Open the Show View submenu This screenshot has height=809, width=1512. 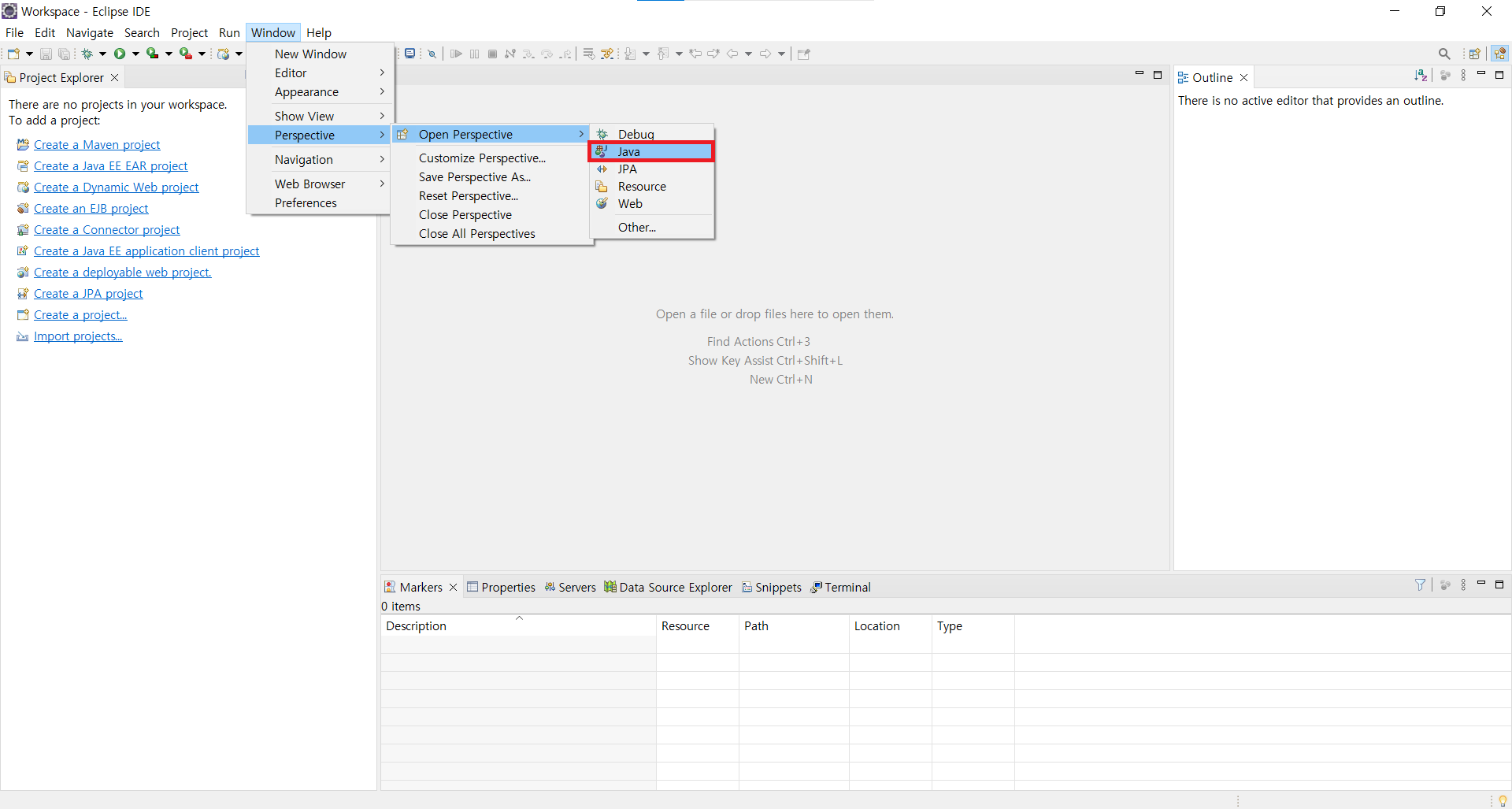[320, 116]
